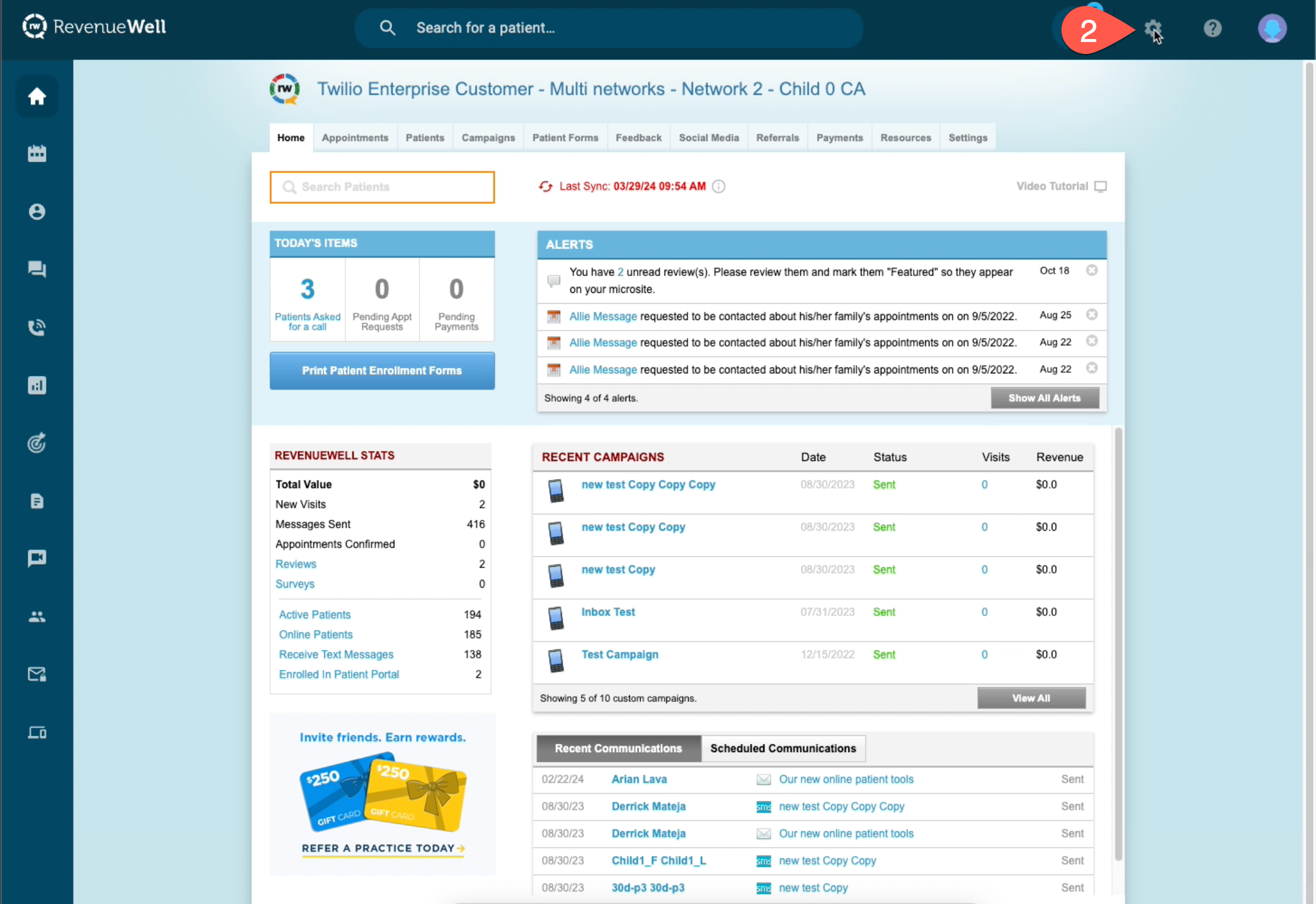Open the Patient Forms tab
The image size is (1316, 904).
pyautogui.click(x=565, y=137)
